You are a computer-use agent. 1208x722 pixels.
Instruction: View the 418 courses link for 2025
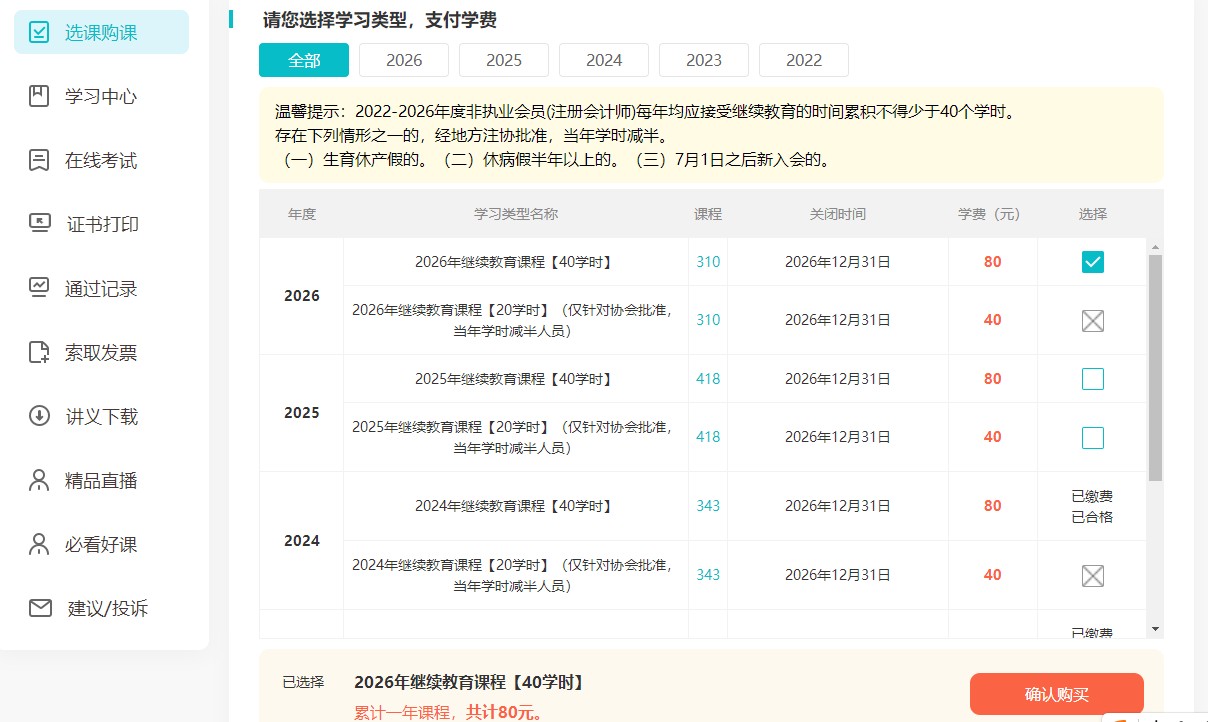[706, 378]
